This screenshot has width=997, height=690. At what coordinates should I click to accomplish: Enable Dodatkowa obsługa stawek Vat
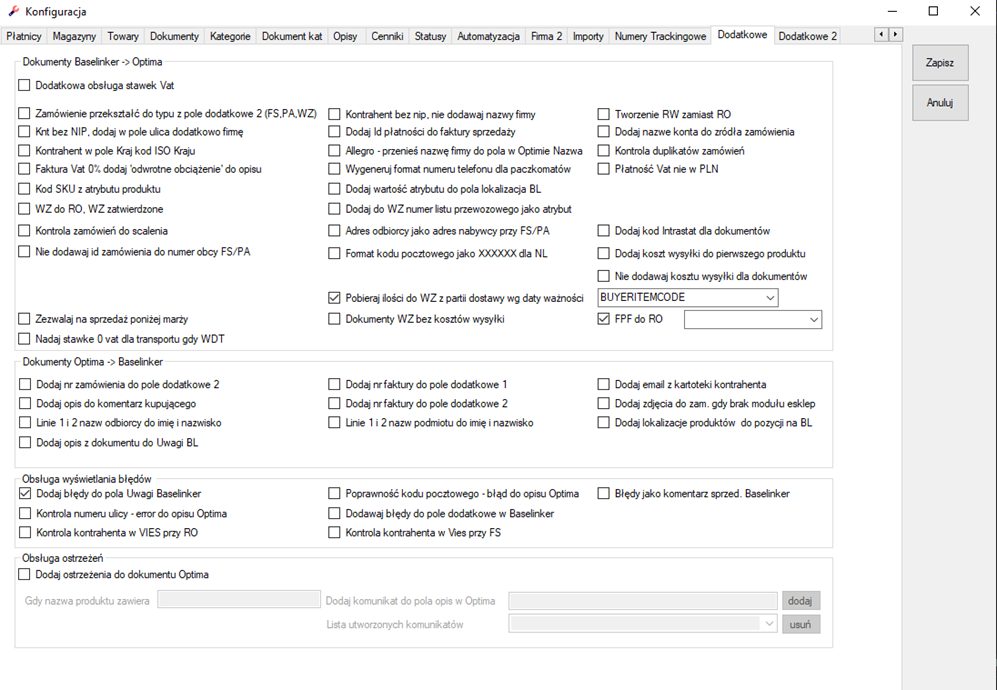coord(24,85)
